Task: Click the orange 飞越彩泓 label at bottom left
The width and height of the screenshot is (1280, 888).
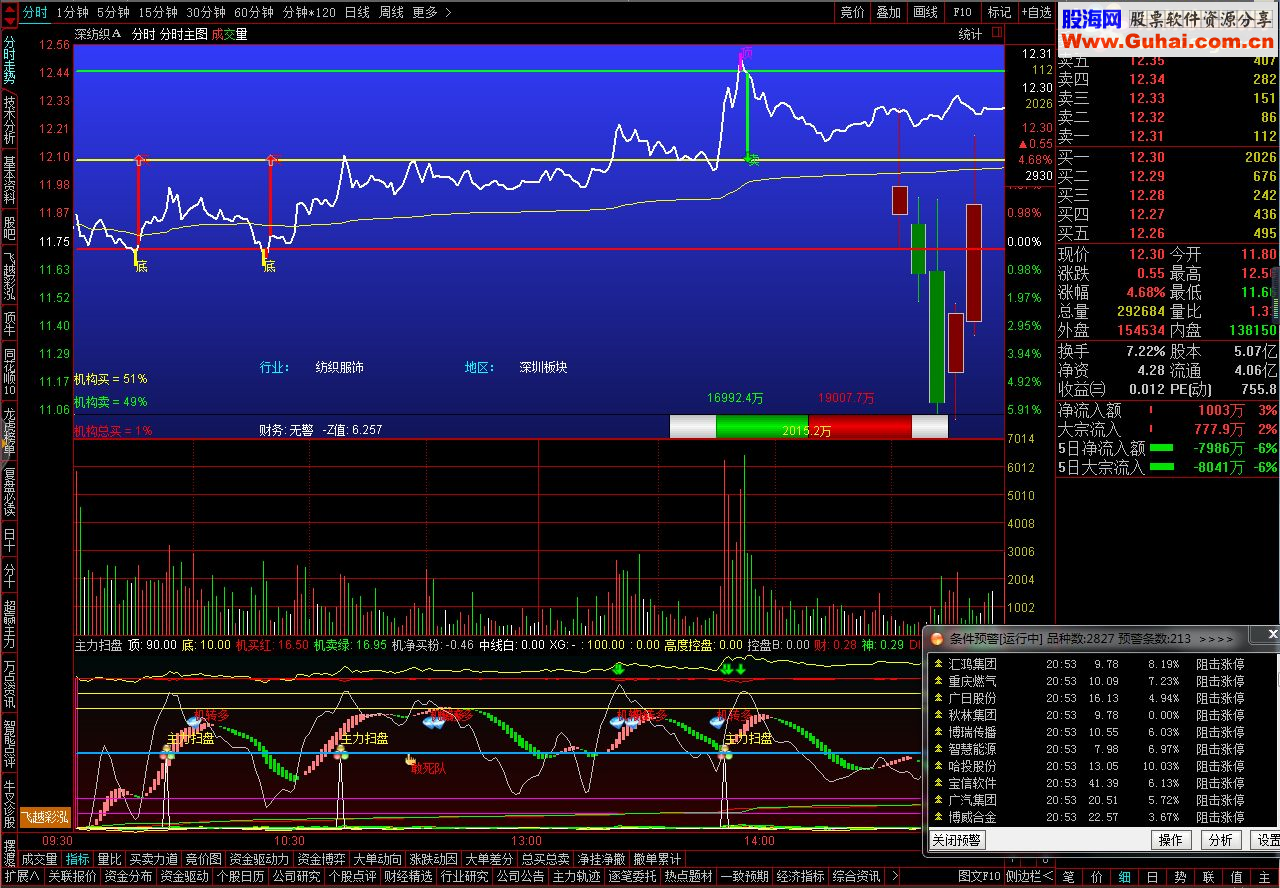Action: [46, 817]
